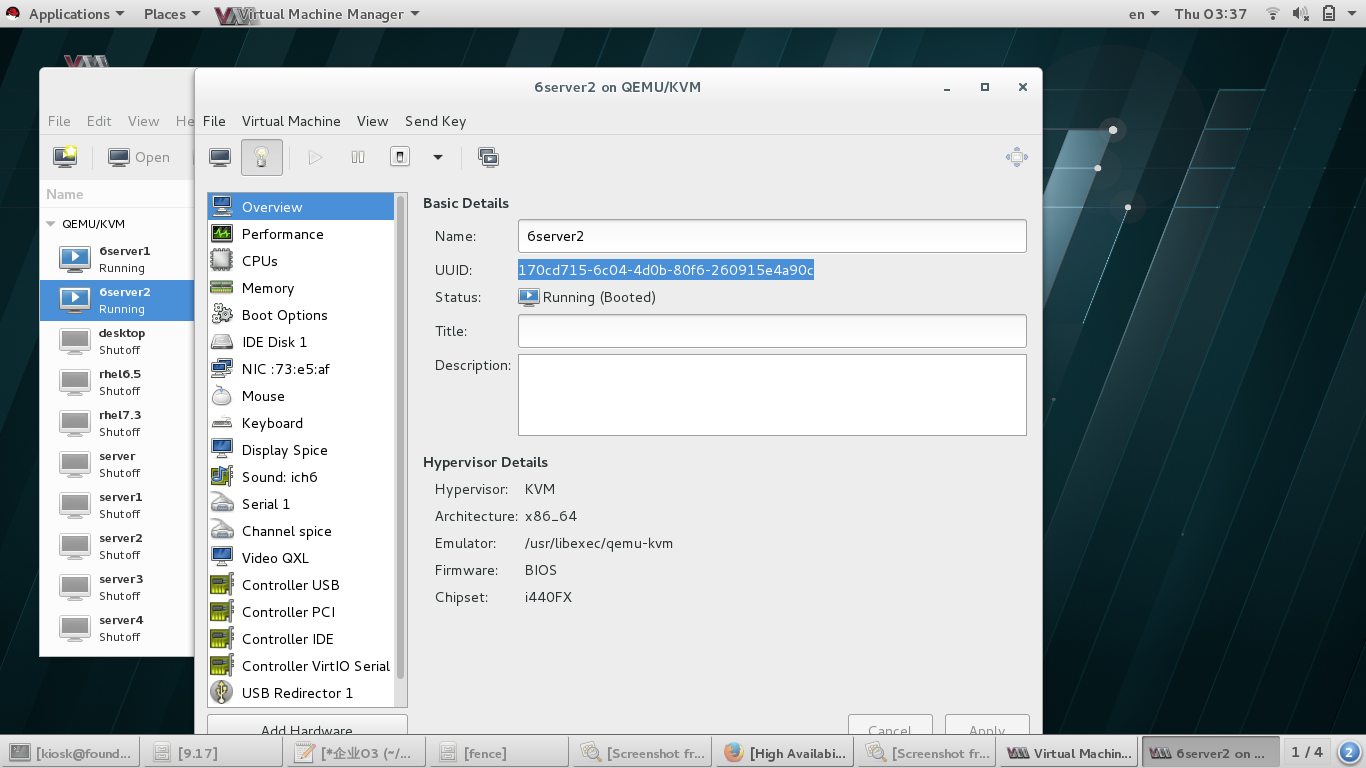Open File menu in 6server2 window

click(x=214, y=121)
